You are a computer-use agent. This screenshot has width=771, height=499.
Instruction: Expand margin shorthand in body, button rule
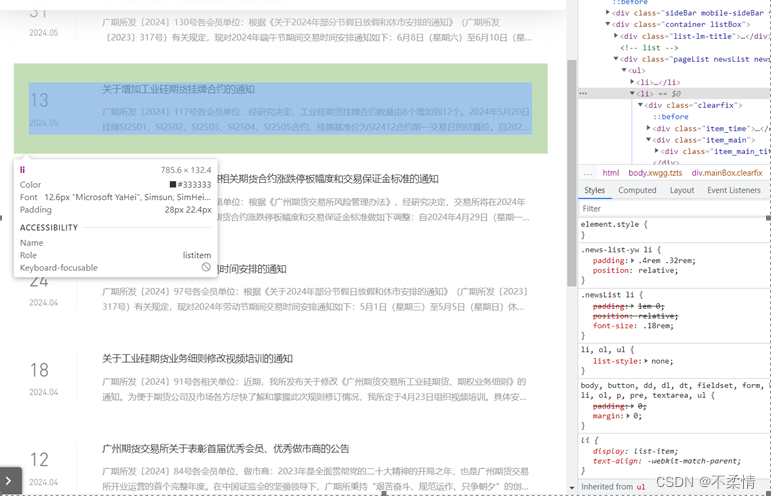[x=629, y=416]
